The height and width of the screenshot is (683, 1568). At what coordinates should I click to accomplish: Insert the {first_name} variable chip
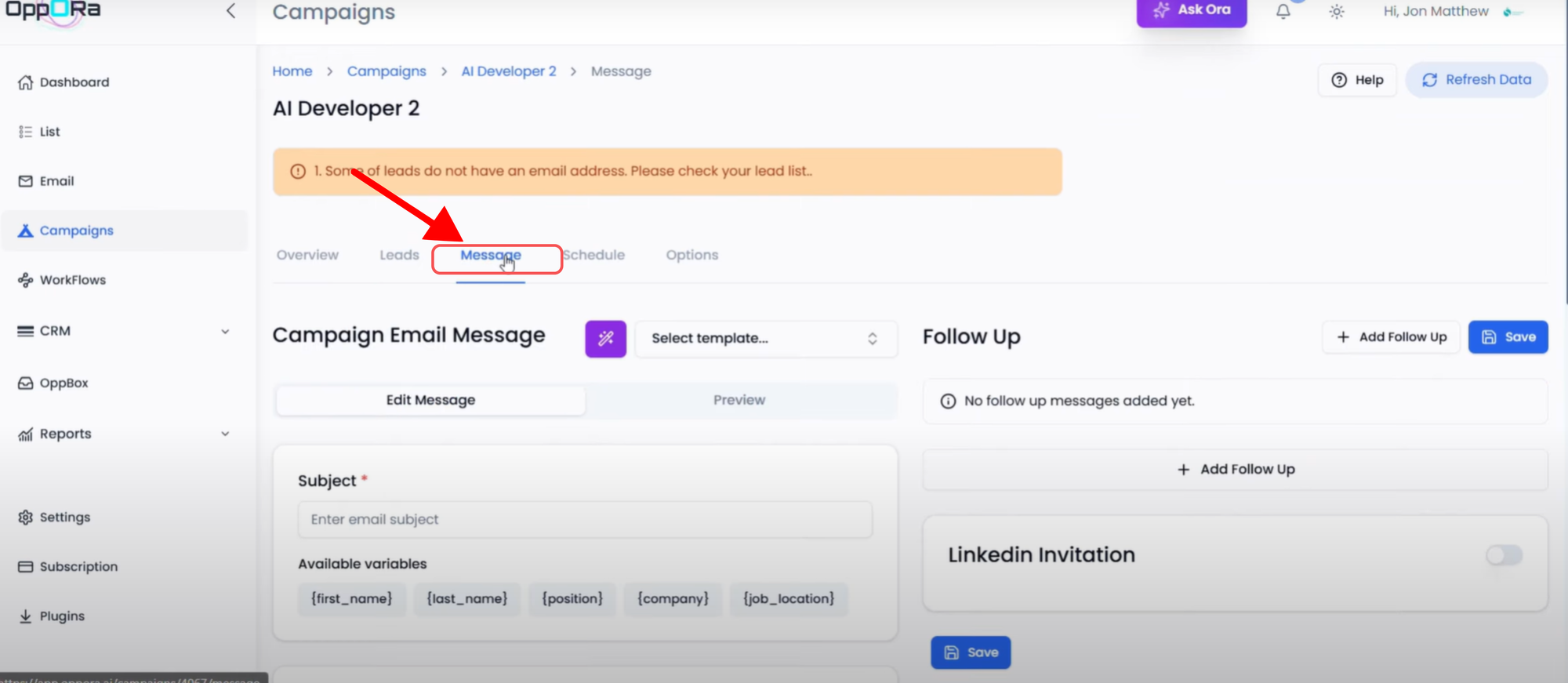(351, 599)
